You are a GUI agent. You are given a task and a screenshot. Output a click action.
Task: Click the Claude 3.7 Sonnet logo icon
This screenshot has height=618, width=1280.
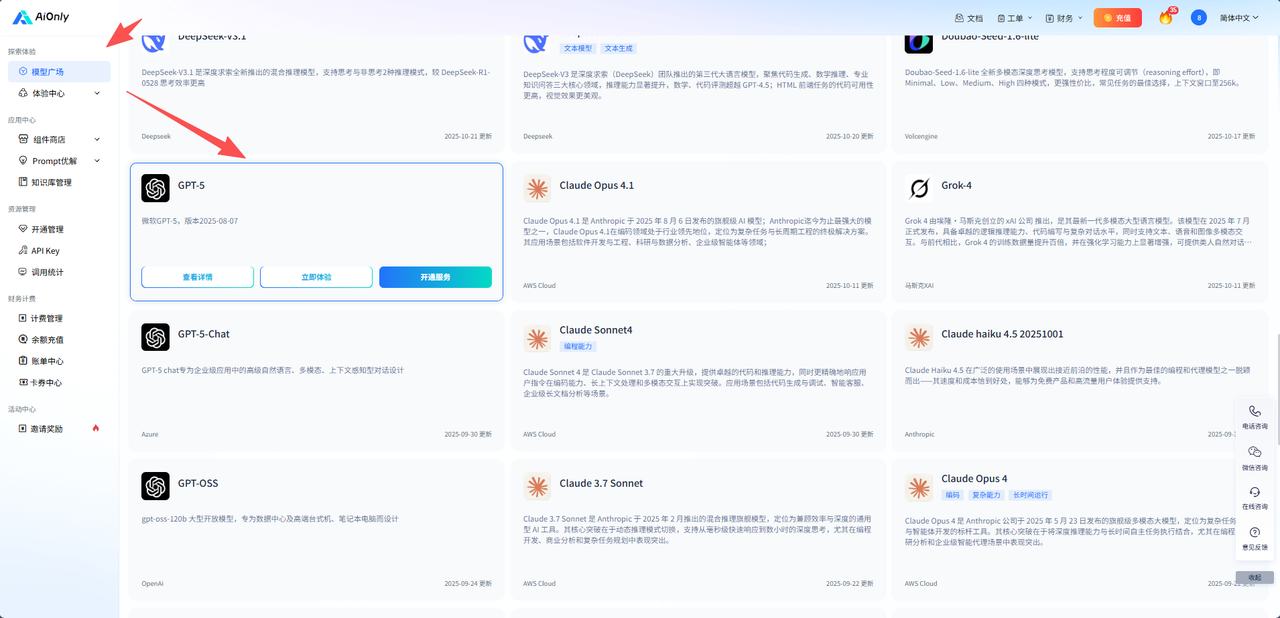point(537,486)
